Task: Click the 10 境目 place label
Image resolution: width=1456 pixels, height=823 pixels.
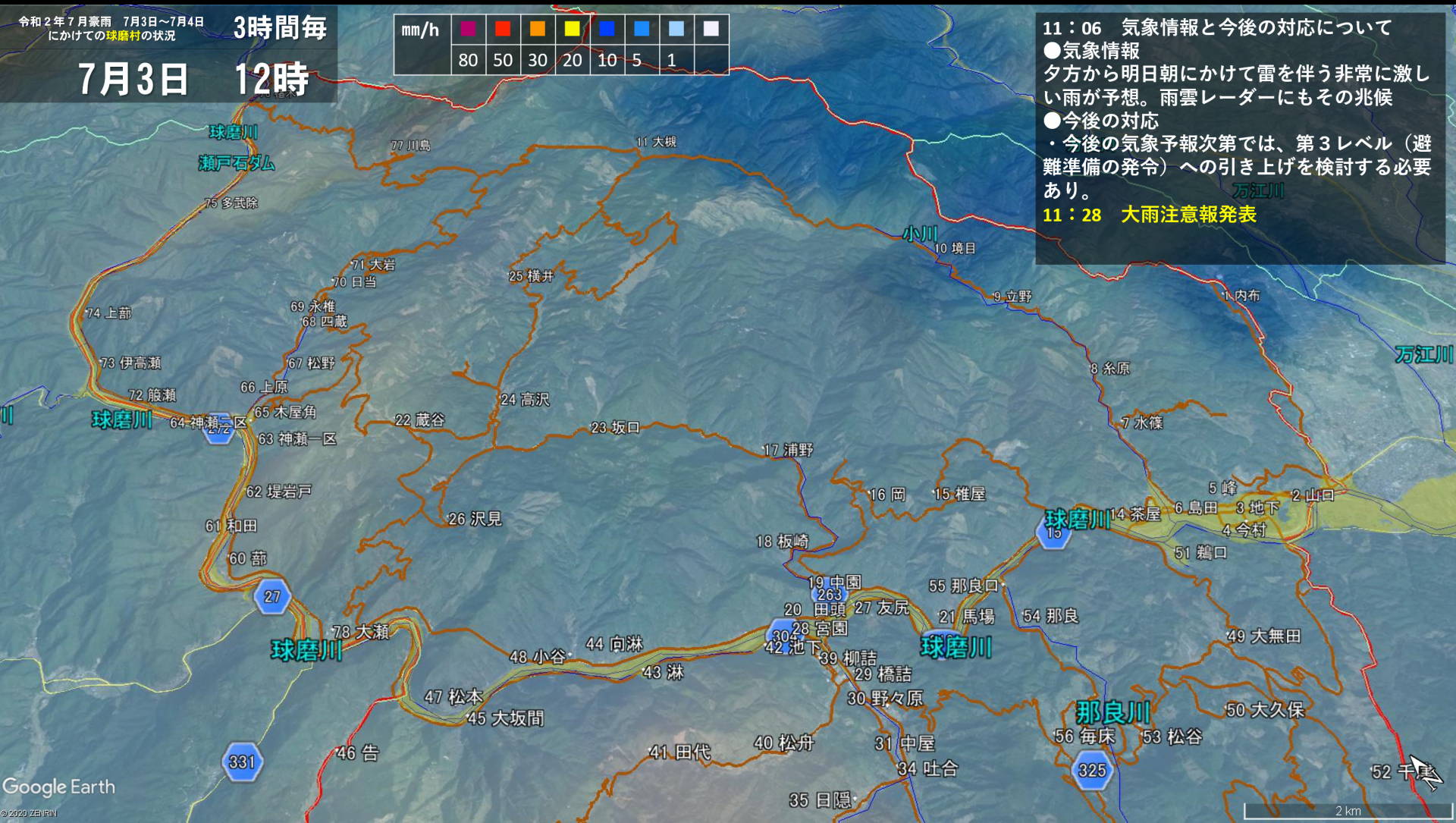Action: (x=955, y=248)
